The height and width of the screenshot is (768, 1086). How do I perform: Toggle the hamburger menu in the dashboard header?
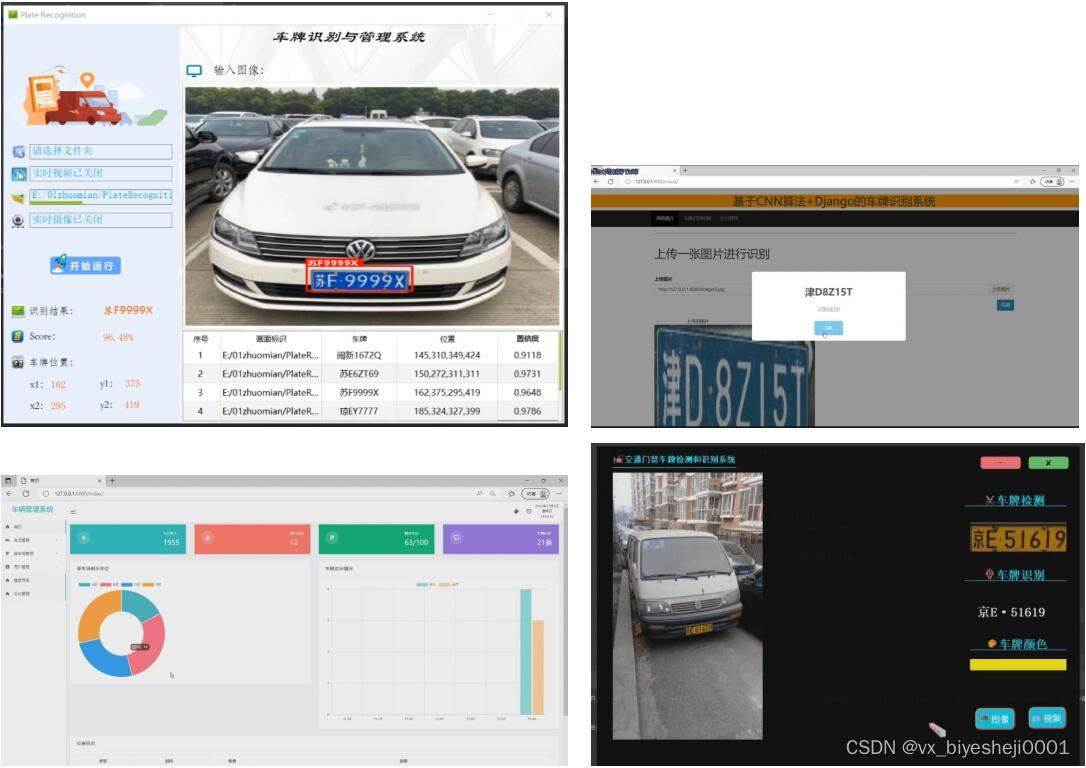pyautogui.click(x=73, y=512)
